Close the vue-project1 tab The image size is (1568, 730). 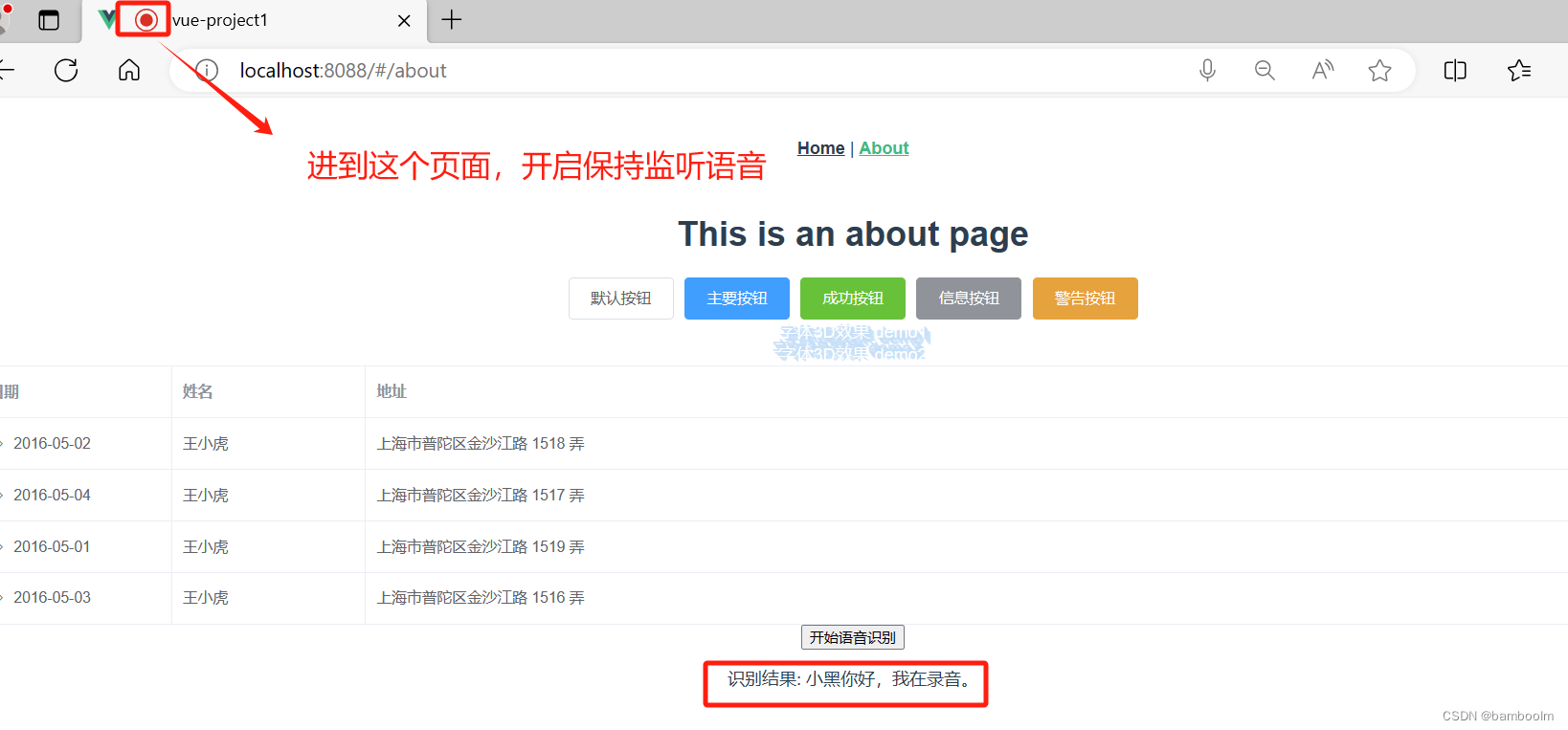click(x=404, y=20)
